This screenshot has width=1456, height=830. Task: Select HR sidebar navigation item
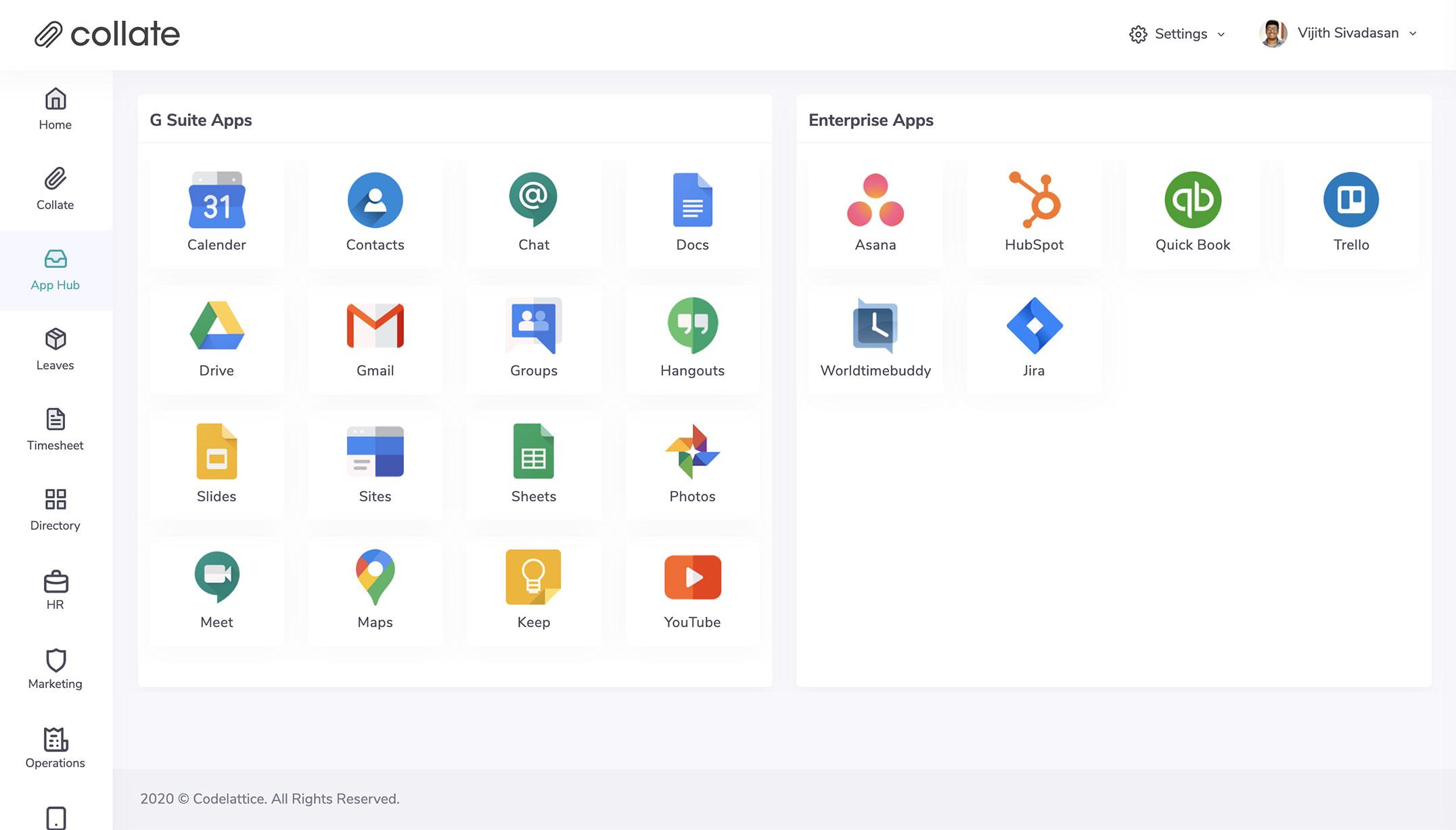tap(55, 590)
